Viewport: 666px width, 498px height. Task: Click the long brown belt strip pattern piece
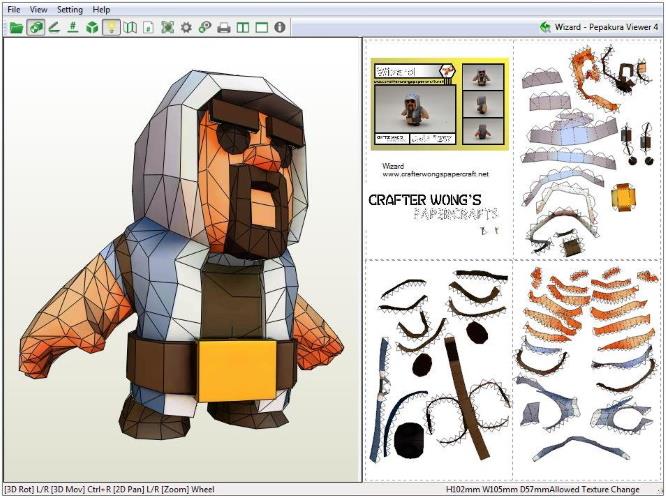click(467, 398)
